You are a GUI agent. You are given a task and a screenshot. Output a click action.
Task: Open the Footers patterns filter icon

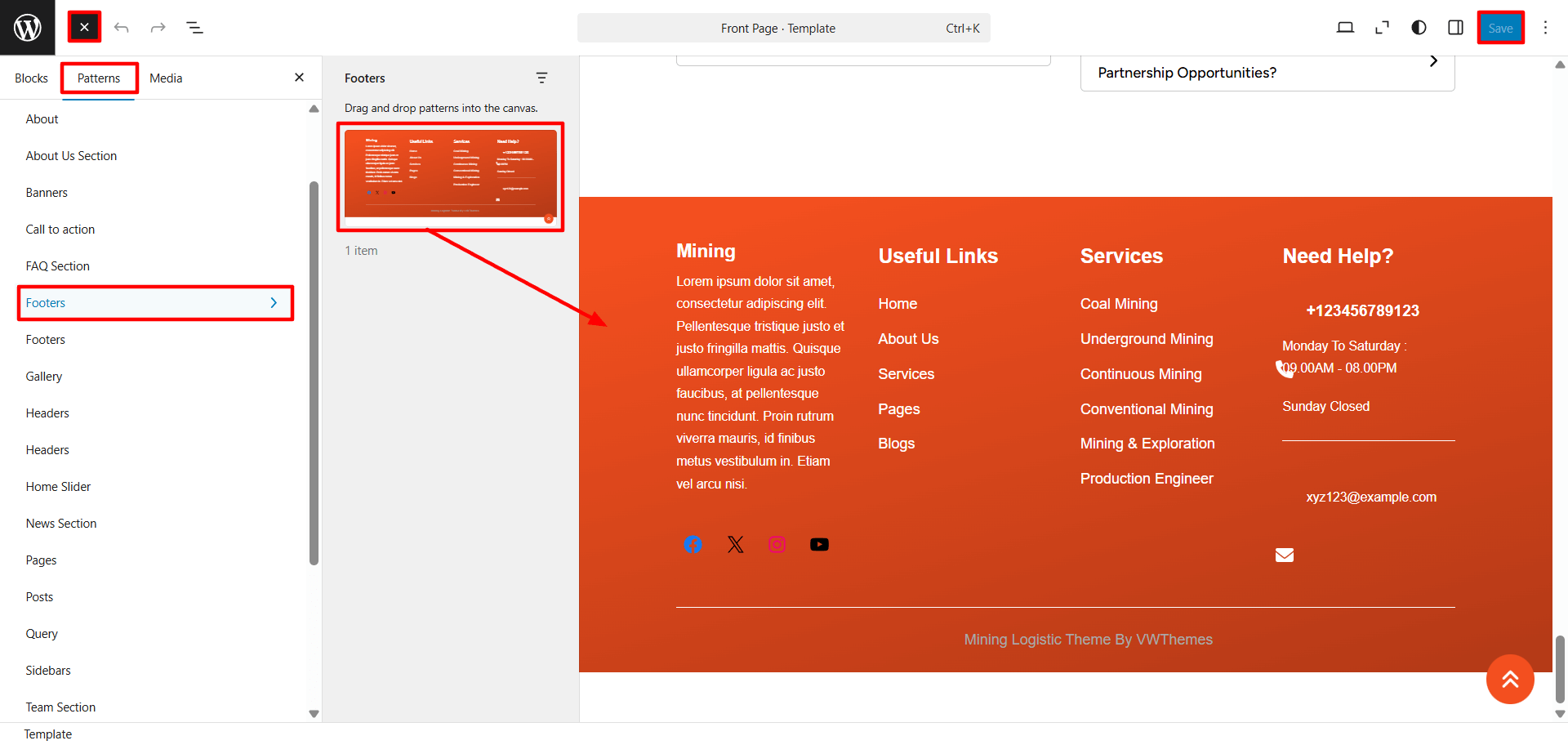[x=541, y=78]
